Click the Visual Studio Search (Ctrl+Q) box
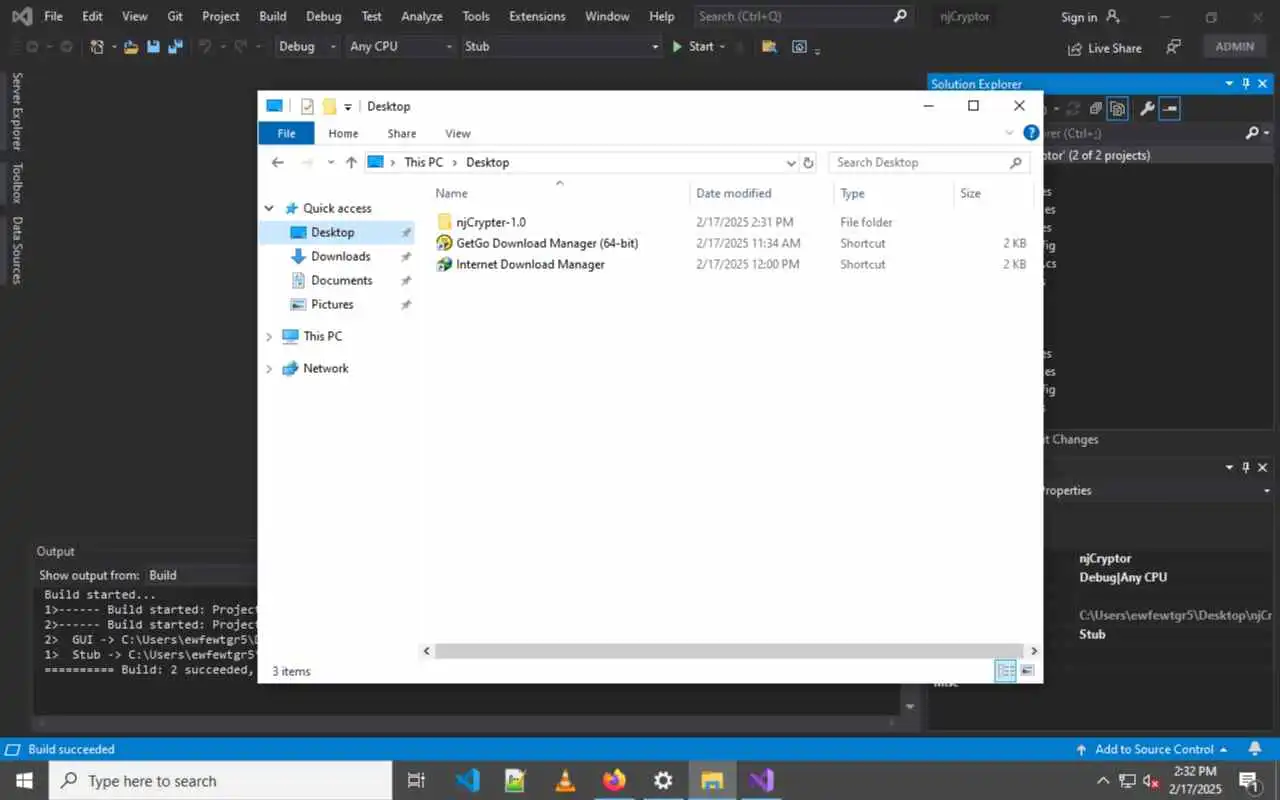Image resolution: width=1280 pixels, height=800 pixels. pos(803,16)
